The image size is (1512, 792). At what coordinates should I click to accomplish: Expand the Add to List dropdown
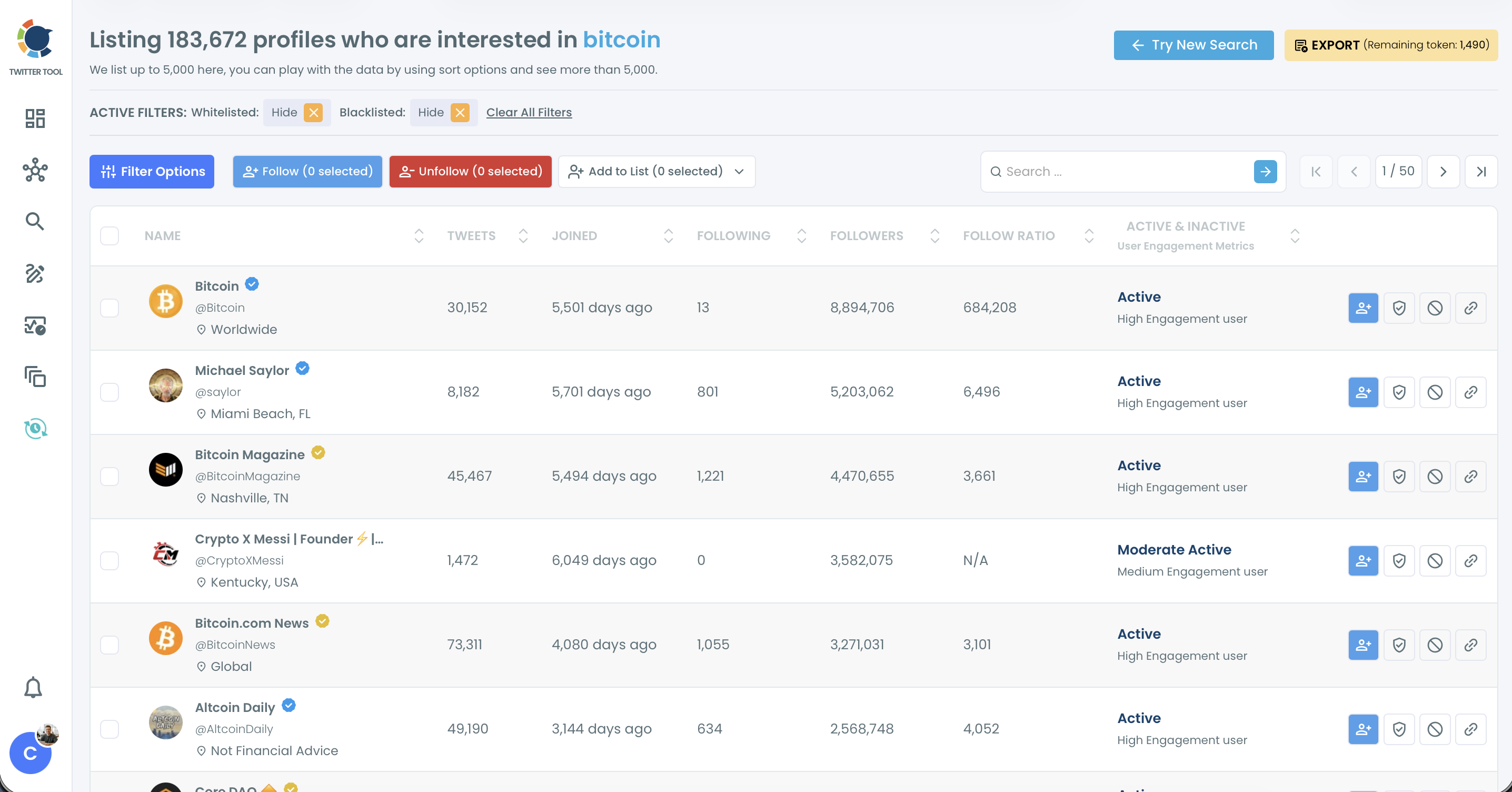point(656,172)
